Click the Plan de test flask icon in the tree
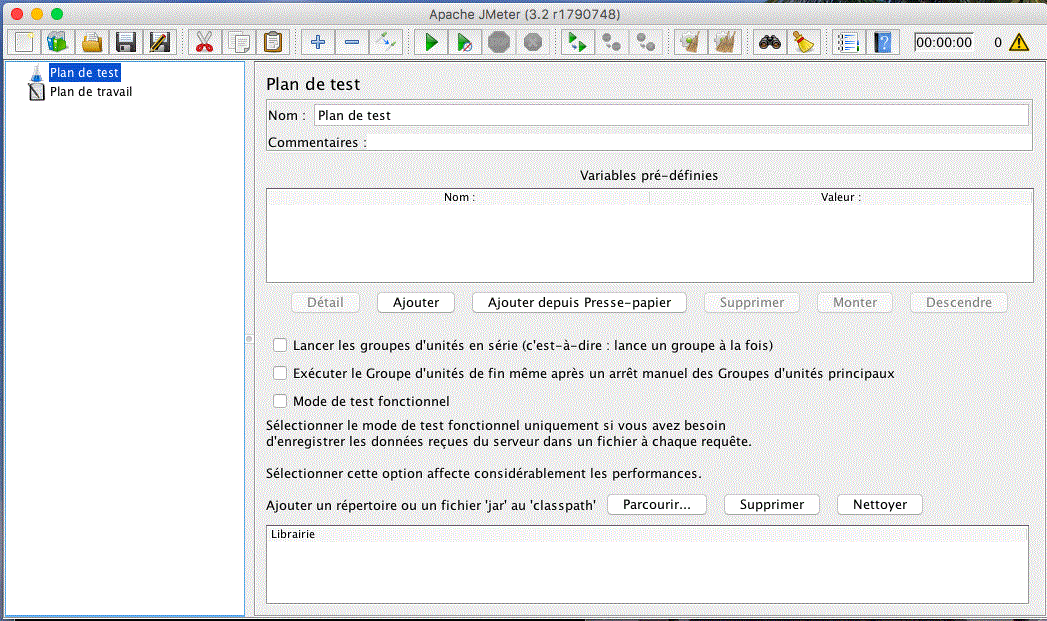 37,73
